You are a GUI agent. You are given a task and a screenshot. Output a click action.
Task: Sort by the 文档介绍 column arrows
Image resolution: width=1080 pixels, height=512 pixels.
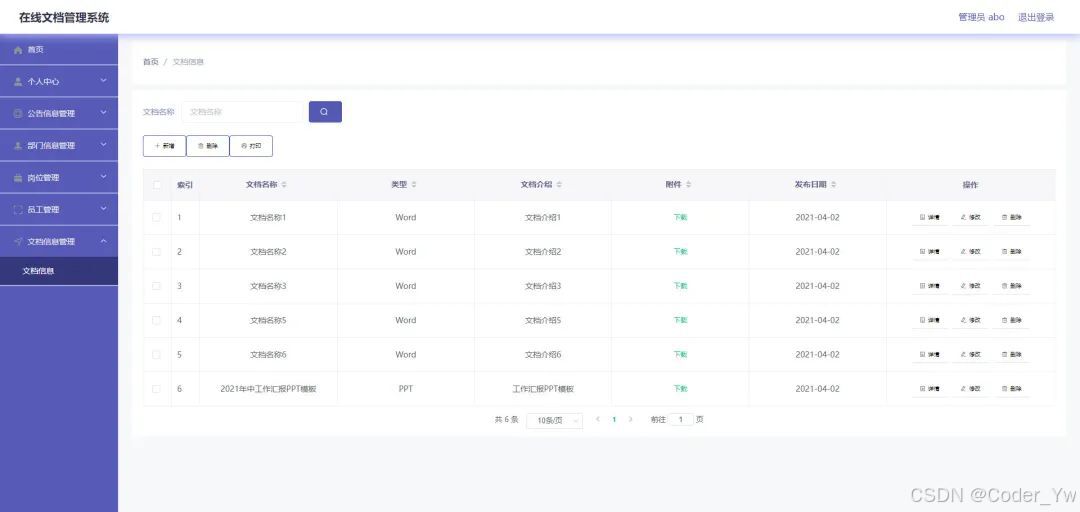coord(559,185)
